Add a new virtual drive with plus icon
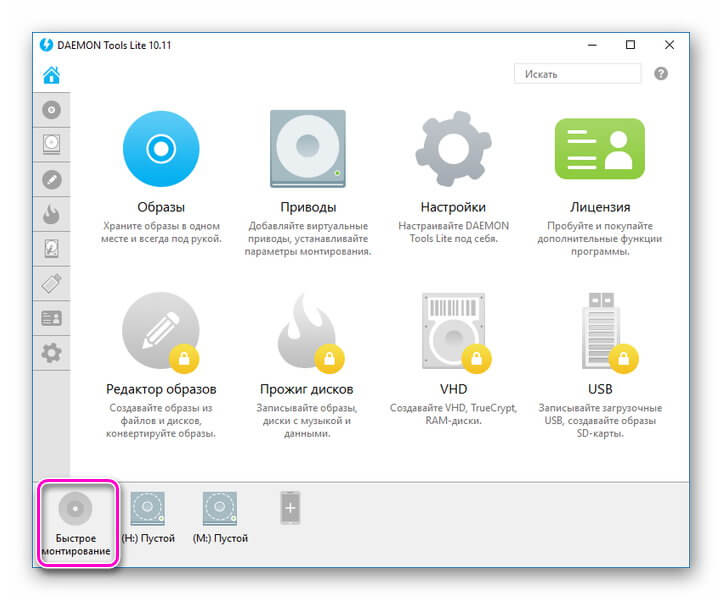Viewport: 722px width, 600px height. click(x=290, y=508)
